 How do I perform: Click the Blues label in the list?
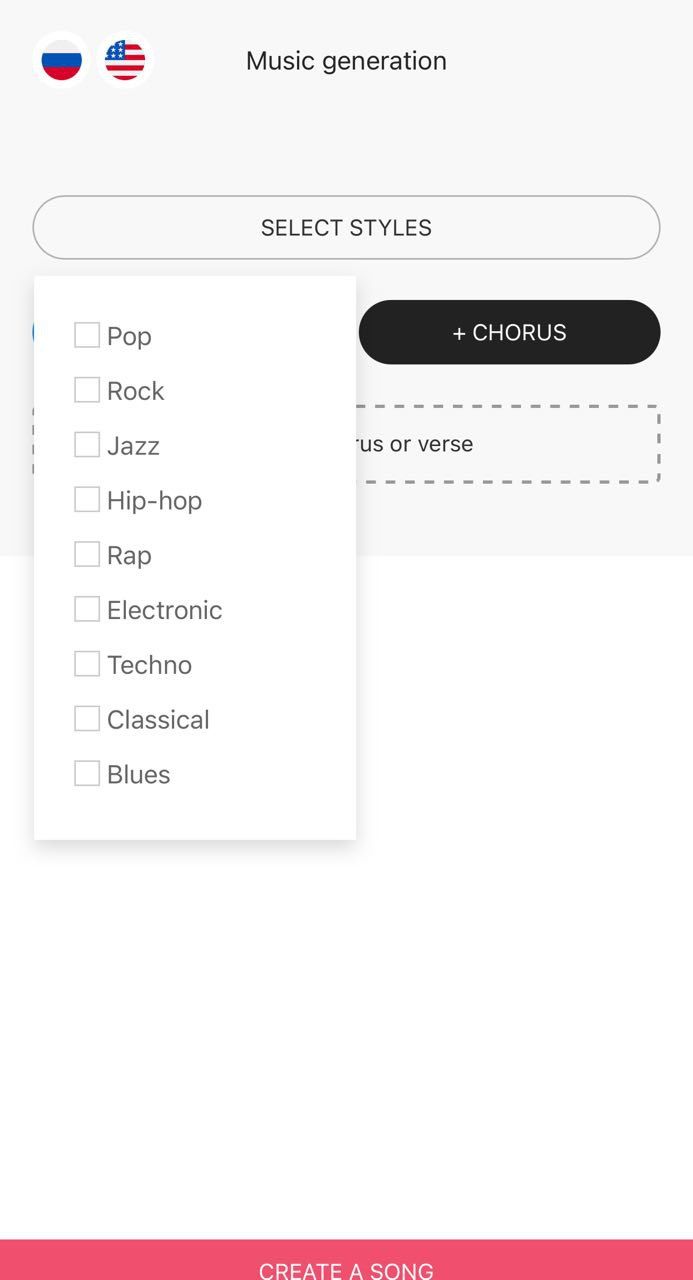coord(139,773)
